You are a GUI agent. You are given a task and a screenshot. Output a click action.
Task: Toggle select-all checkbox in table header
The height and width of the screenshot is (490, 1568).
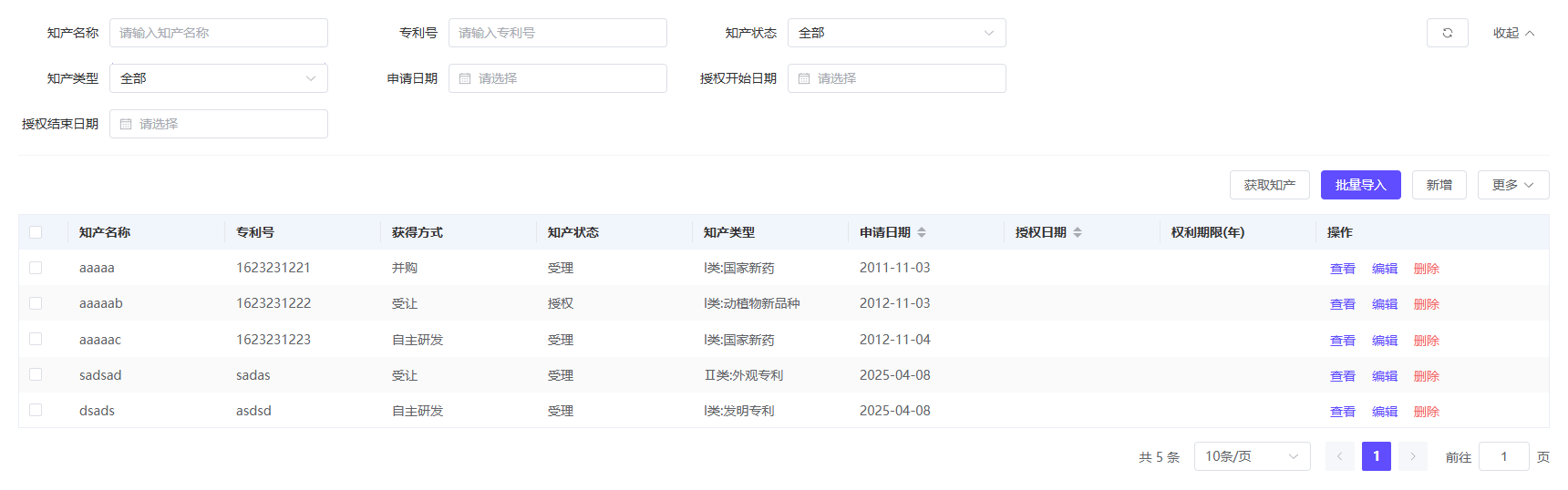tap(36, 232)
